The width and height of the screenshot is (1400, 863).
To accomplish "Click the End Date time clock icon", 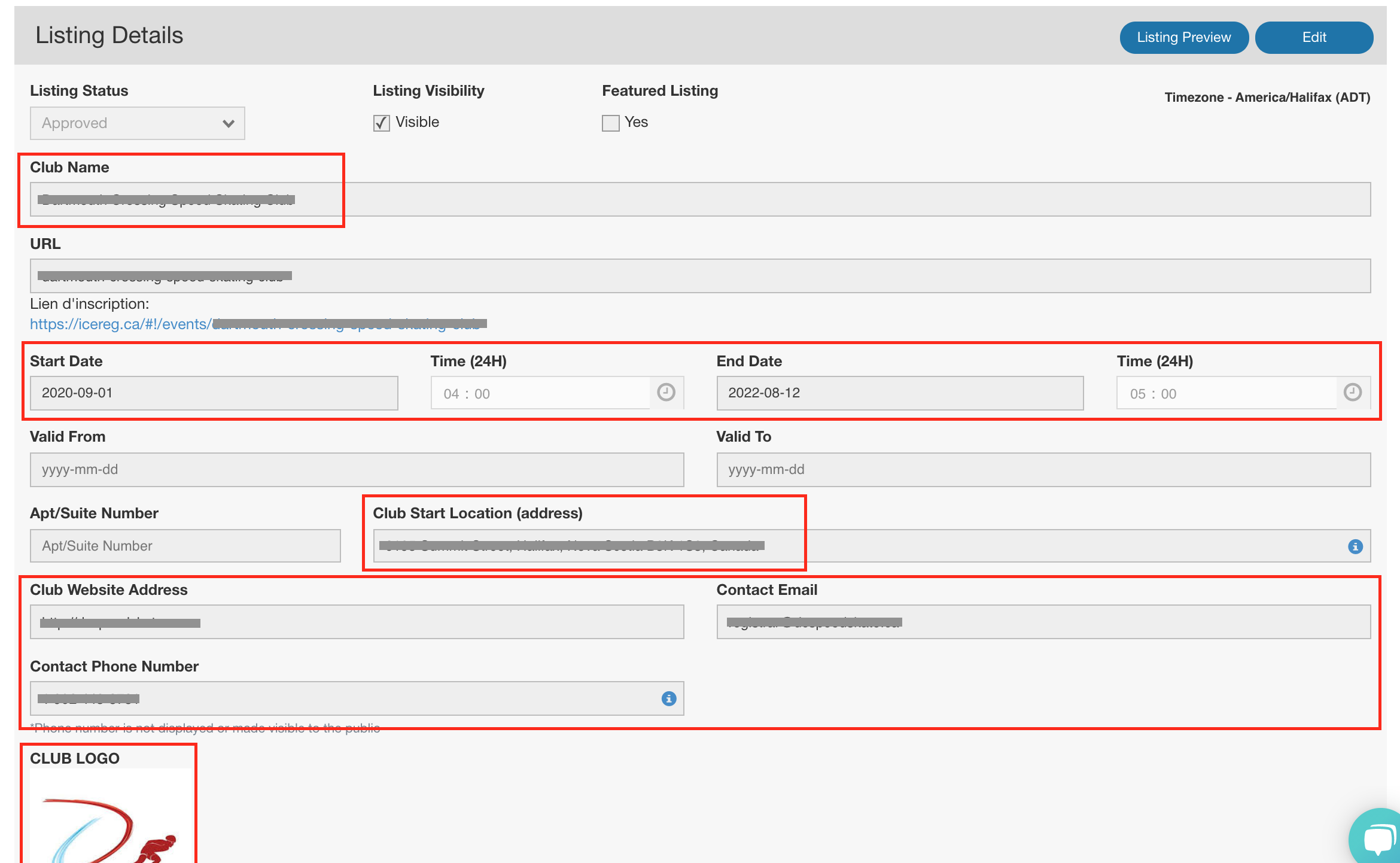I will (1352, 393).
